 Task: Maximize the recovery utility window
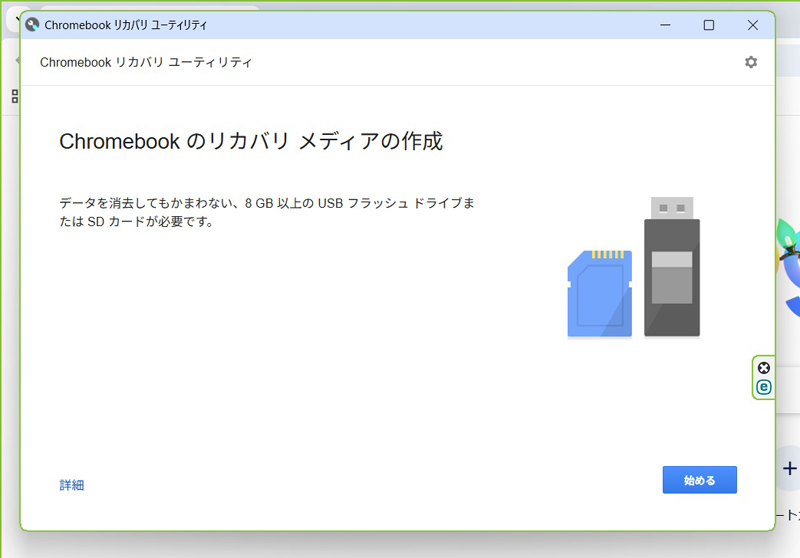[708, 25]
